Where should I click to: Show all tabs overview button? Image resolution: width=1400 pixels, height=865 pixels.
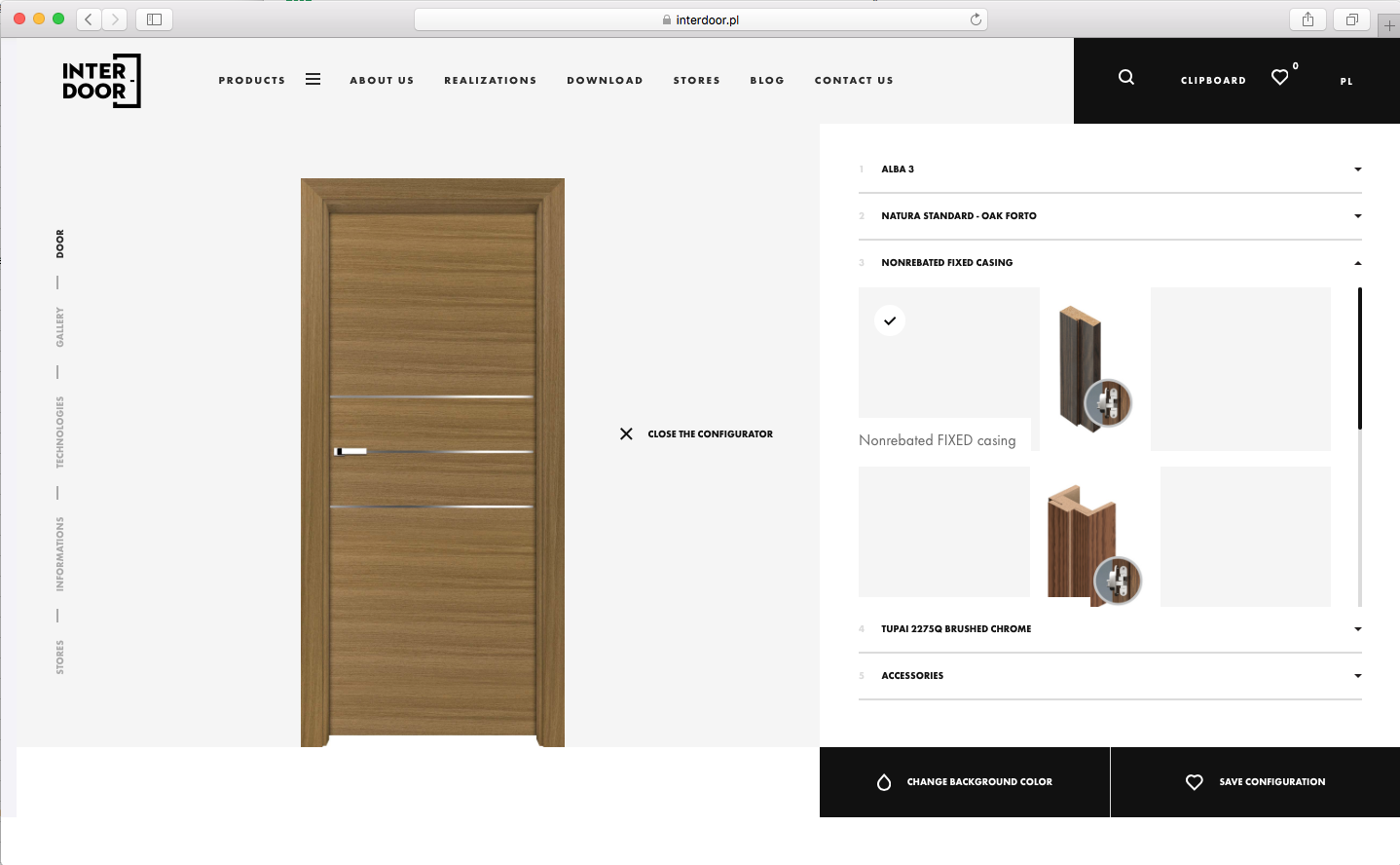pyautogui.click(x=1352, y=19)
